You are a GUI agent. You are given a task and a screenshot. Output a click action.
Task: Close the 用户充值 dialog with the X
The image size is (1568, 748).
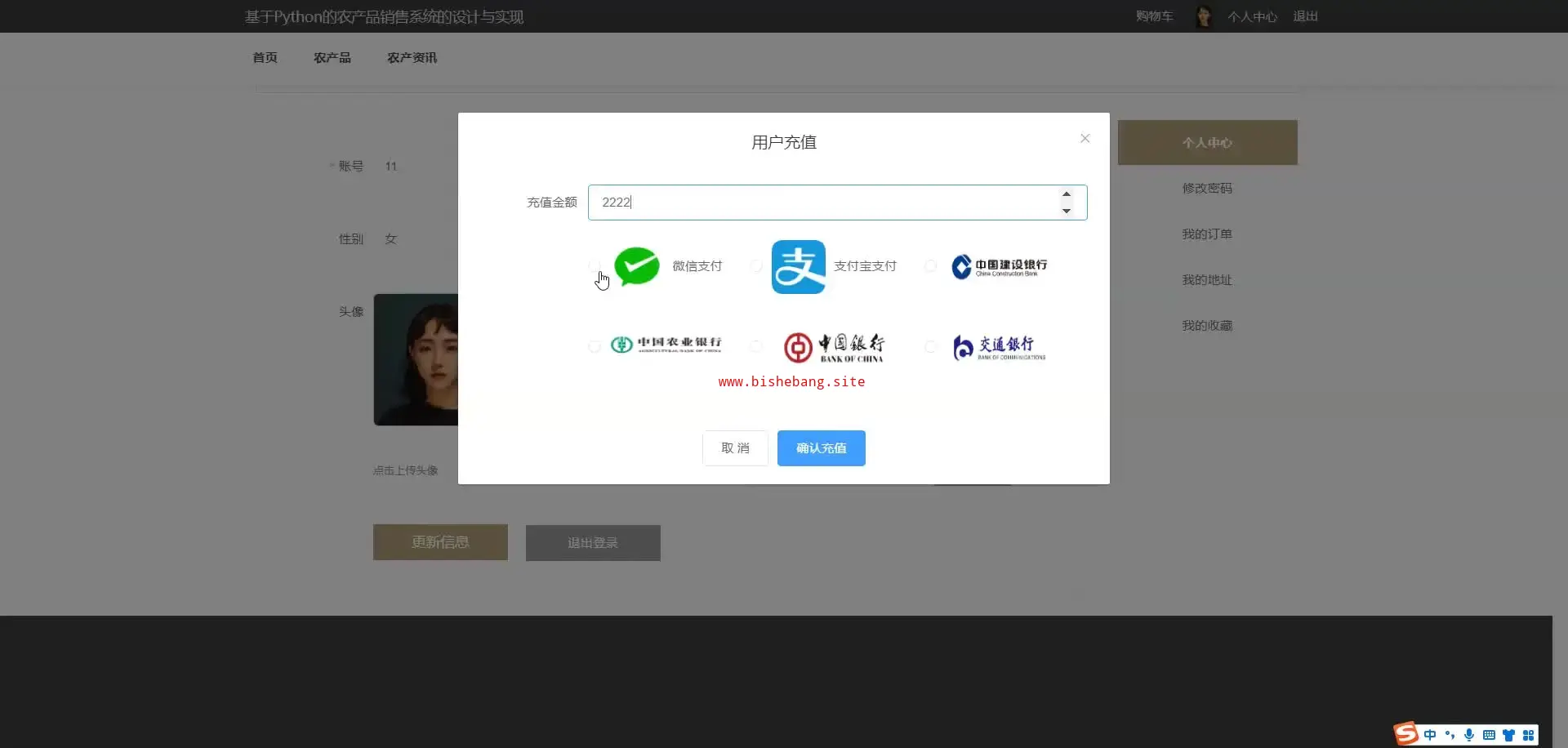1085,139
